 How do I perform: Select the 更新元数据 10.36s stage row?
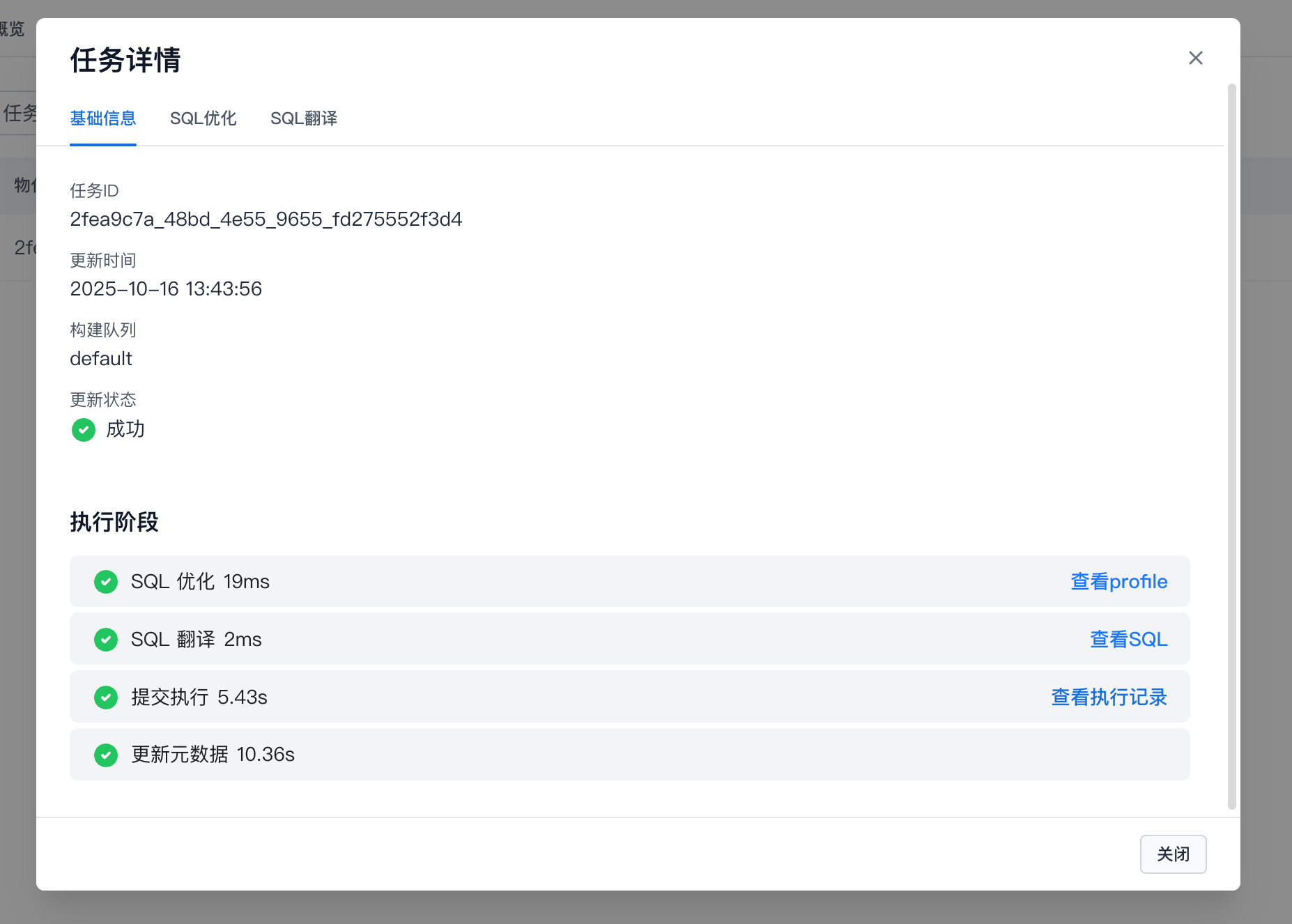627,755
